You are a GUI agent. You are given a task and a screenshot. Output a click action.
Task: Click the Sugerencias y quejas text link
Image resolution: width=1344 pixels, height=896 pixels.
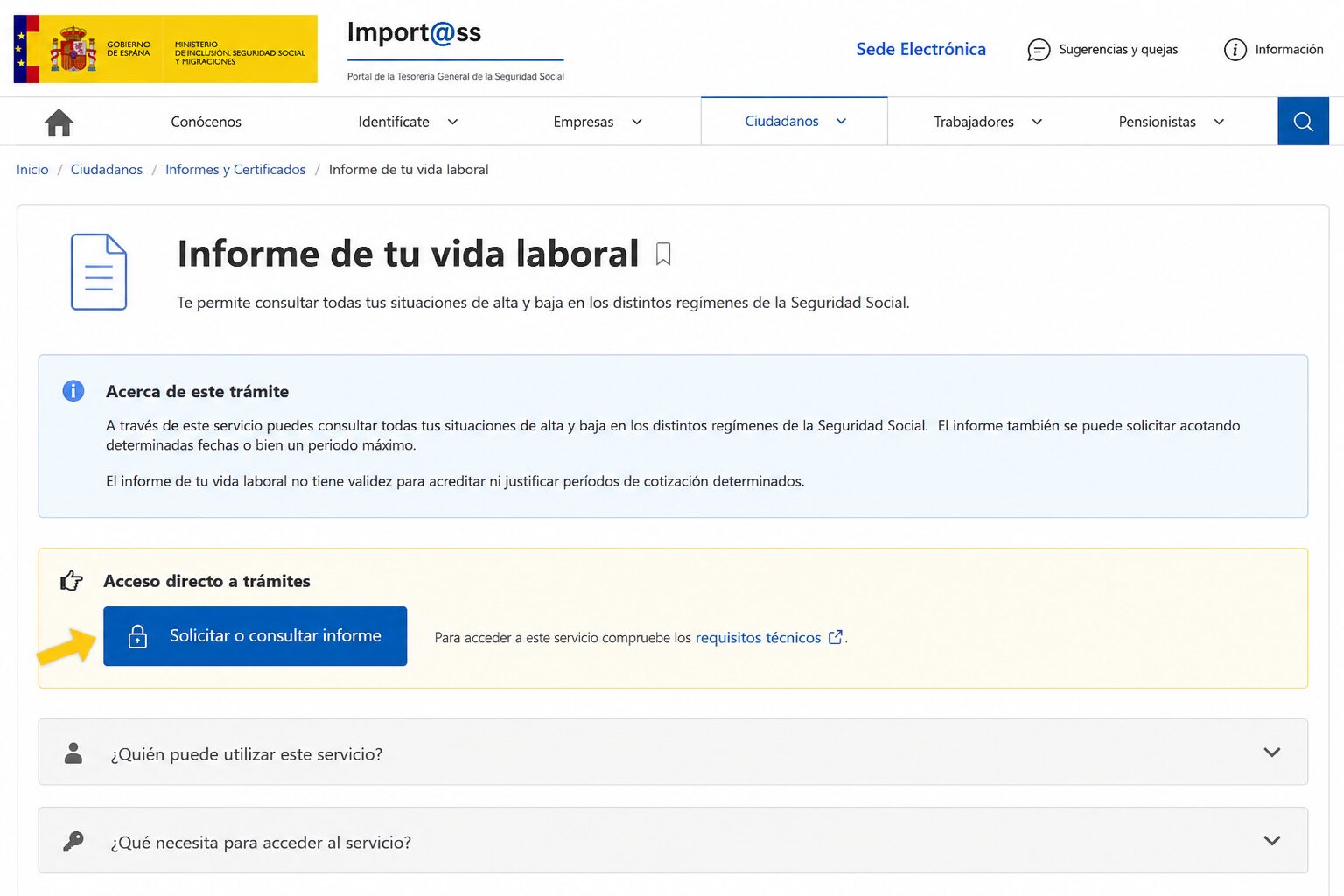pos(1118,49)
